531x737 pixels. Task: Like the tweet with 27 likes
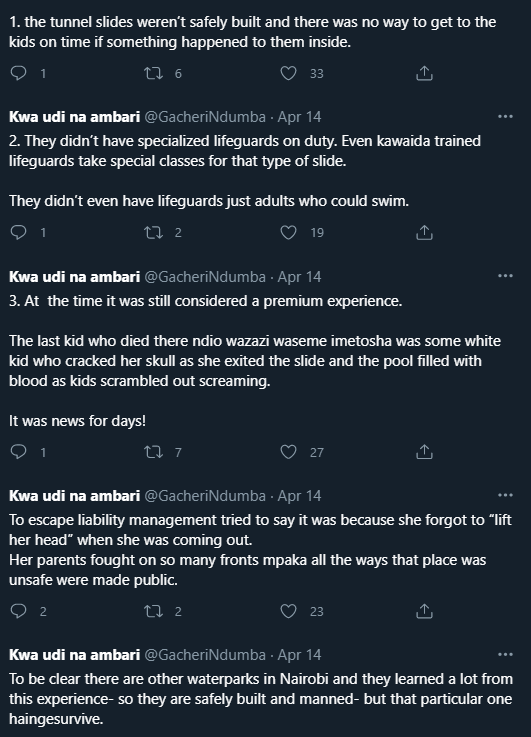tap(288, 452)
